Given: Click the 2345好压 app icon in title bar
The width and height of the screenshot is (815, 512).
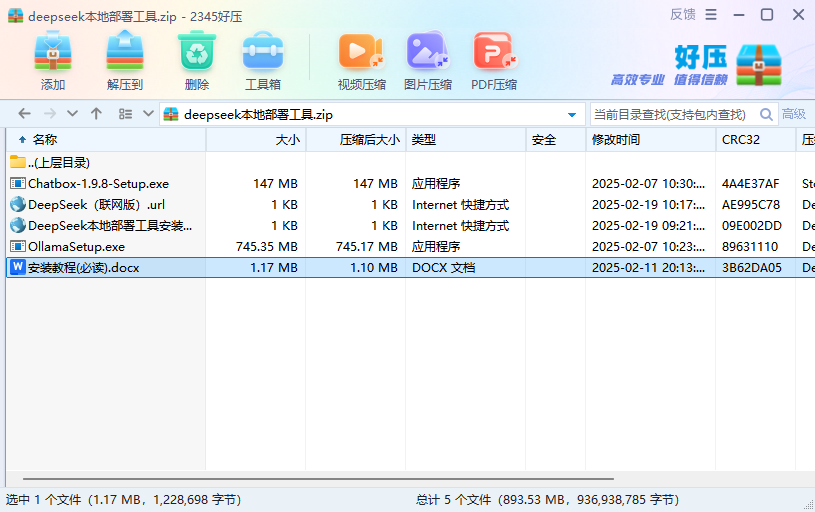Looking at the screenshot, I should coord(16,16).
